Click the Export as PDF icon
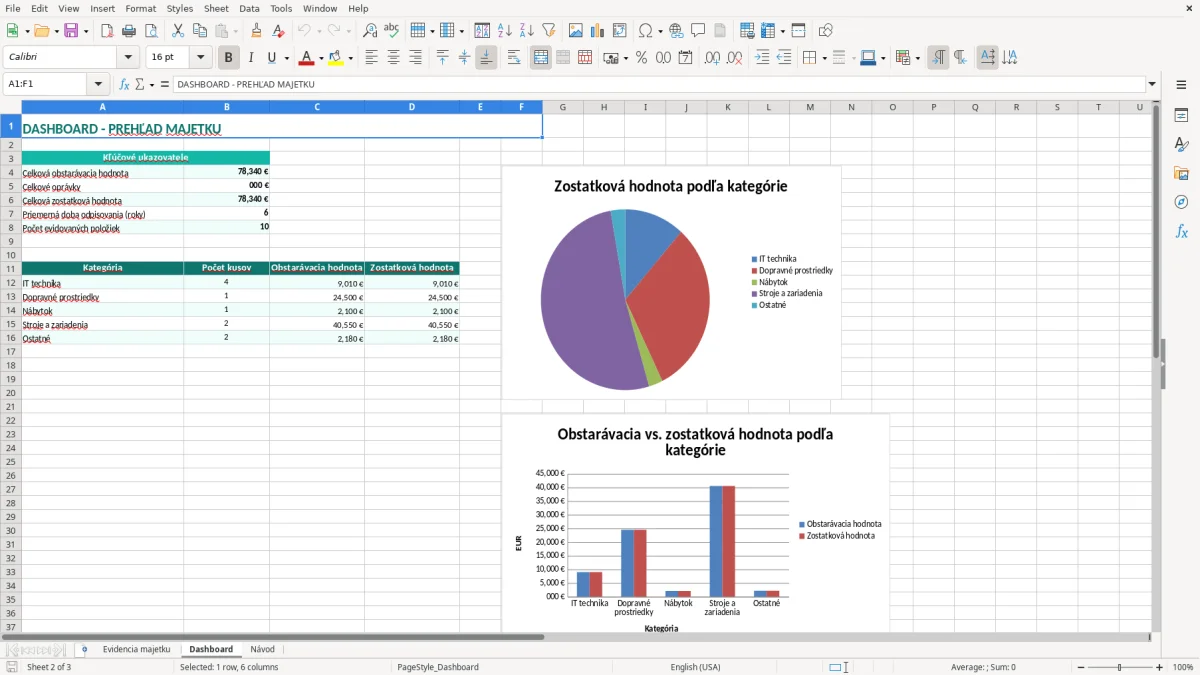The height and width of the screenshot is (675, 1200). tap(107, 31)
